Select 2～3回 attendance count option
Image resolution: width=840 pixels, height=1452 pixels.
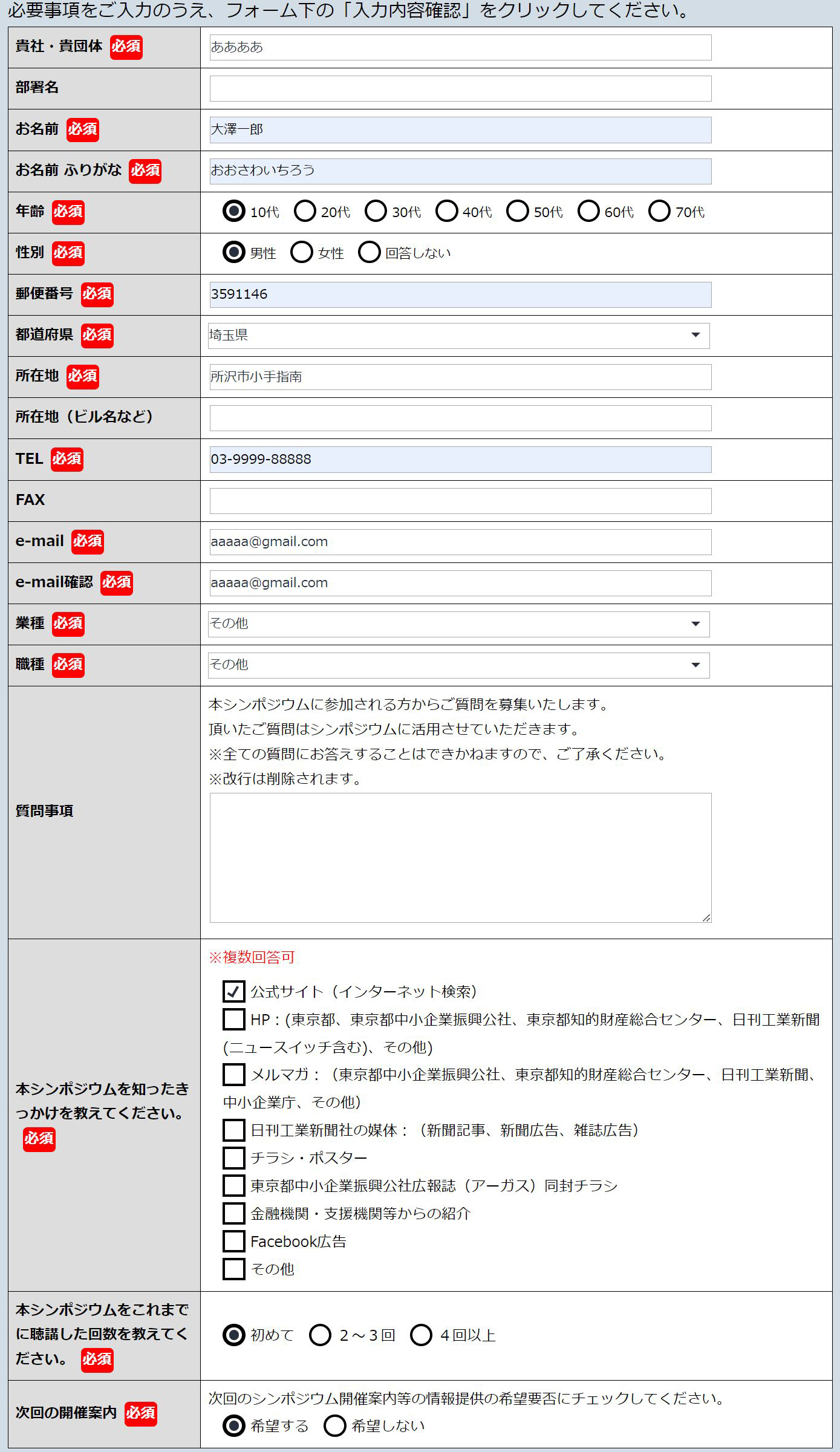[x=321, y=1335]
